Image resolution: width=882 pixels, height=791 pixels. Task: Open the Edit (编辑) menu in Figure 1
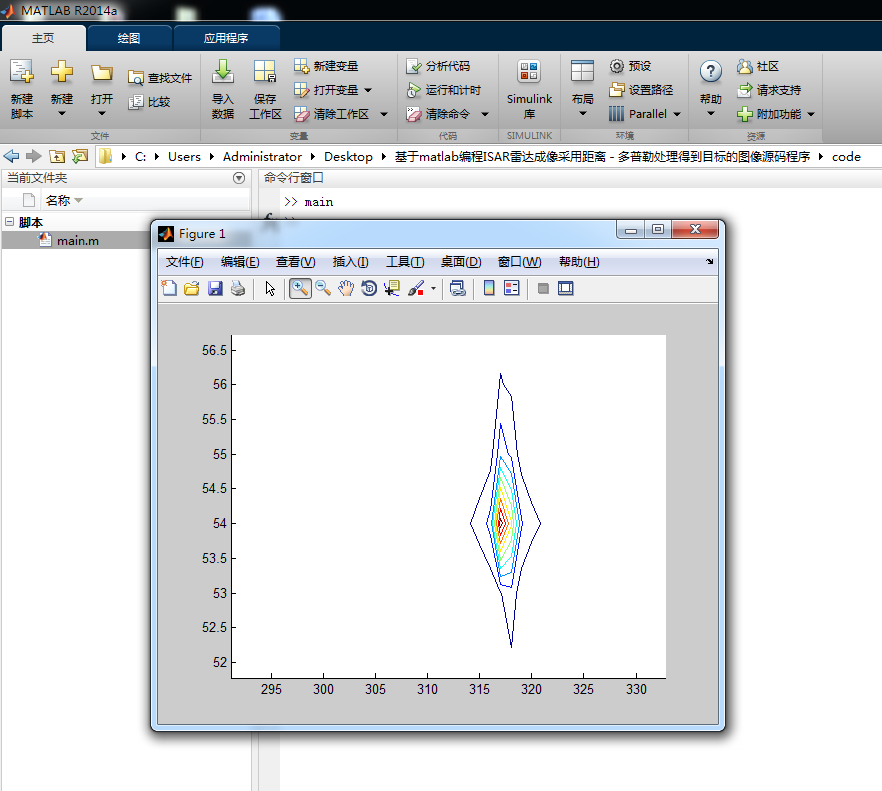click(240, 262)
